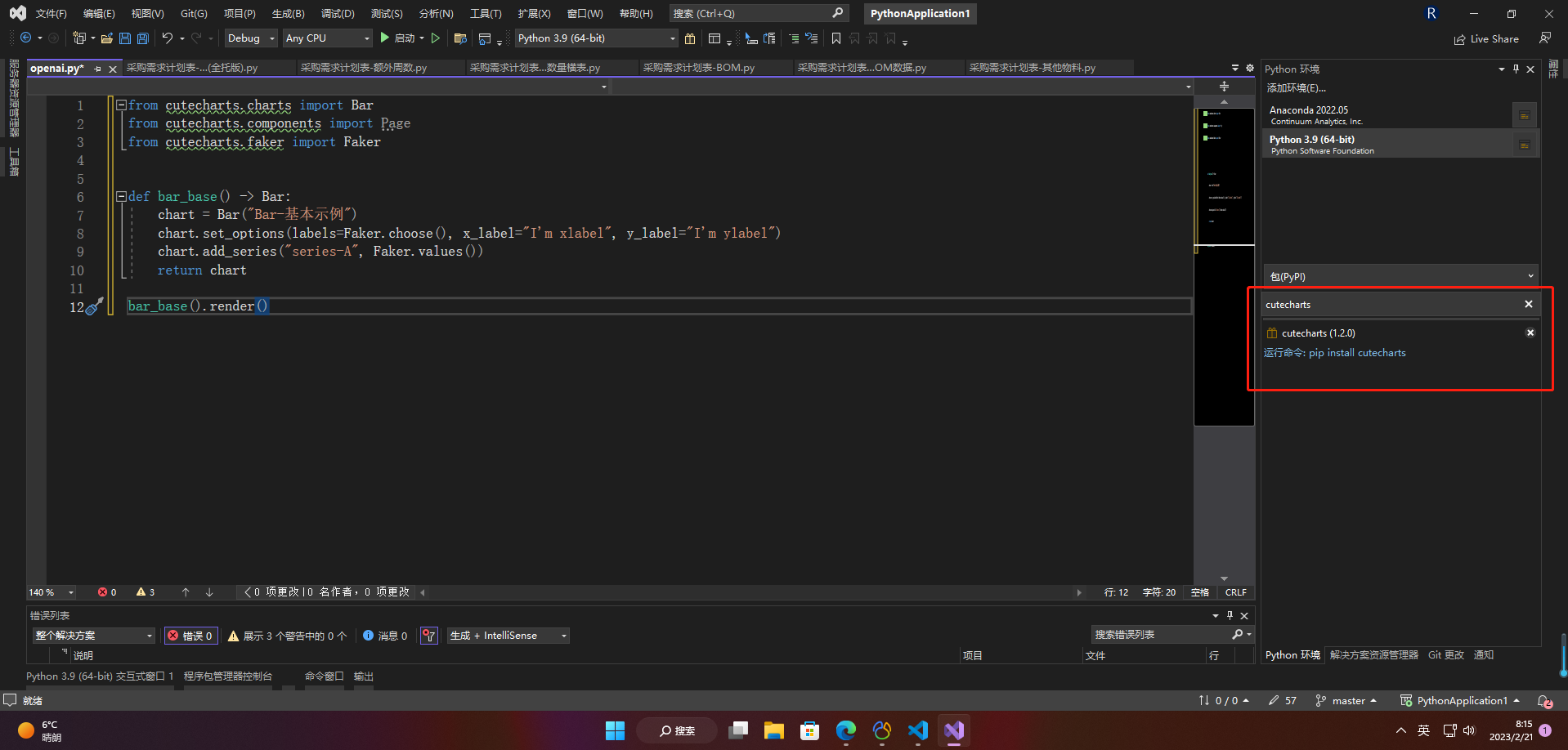This screenshot has height=750, width=1568.
Task: Open the Debug configuration dropdown
Action: [251, 38]
